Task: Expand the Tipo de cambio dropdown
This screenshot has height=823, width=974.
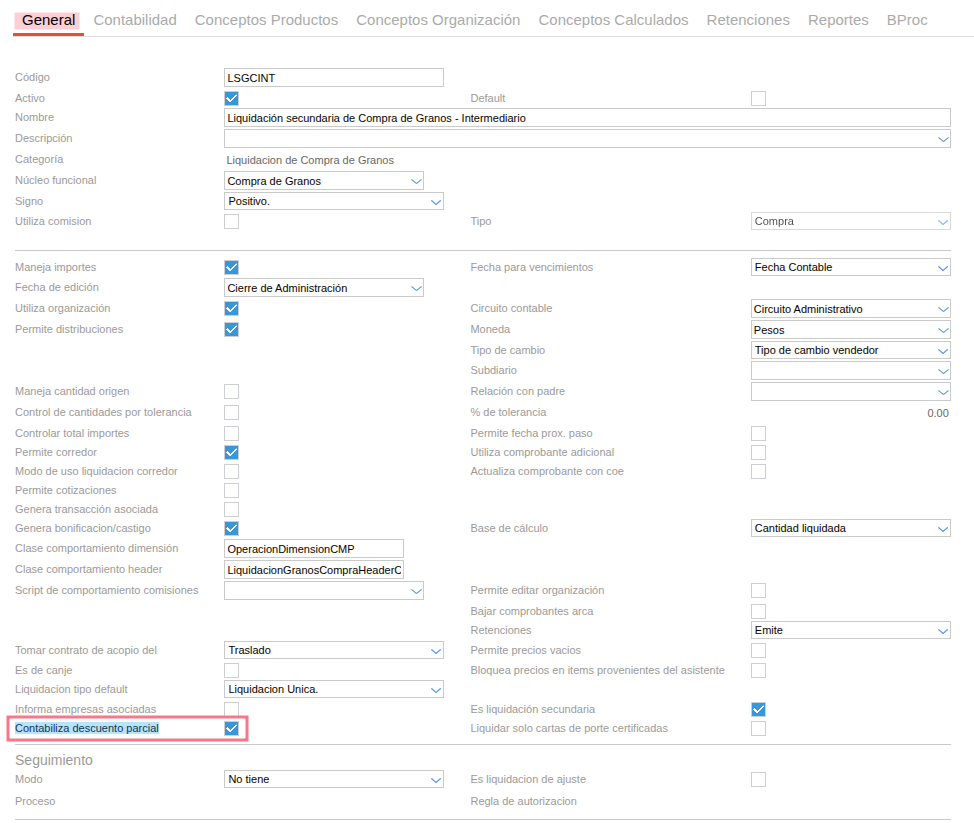Action: [x=942, y=351]
